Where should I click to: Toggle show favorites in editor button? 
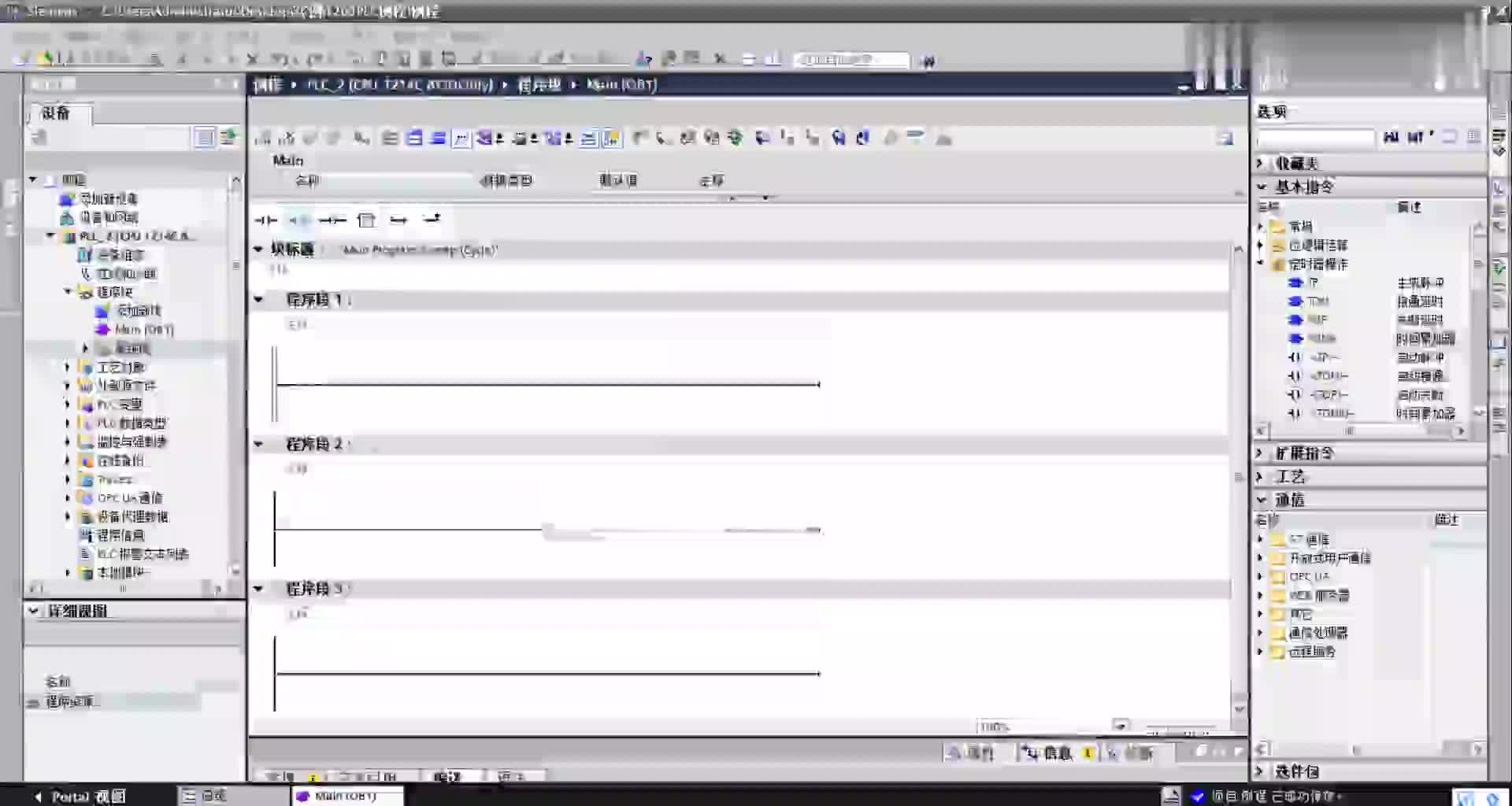click(612, 139)
